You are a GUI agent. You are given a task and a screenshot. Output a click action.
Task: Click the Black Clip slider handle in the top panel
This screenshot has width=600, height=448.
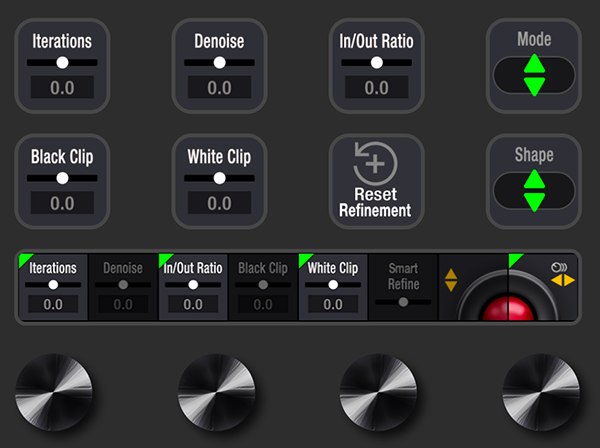(x=62, y=178)
